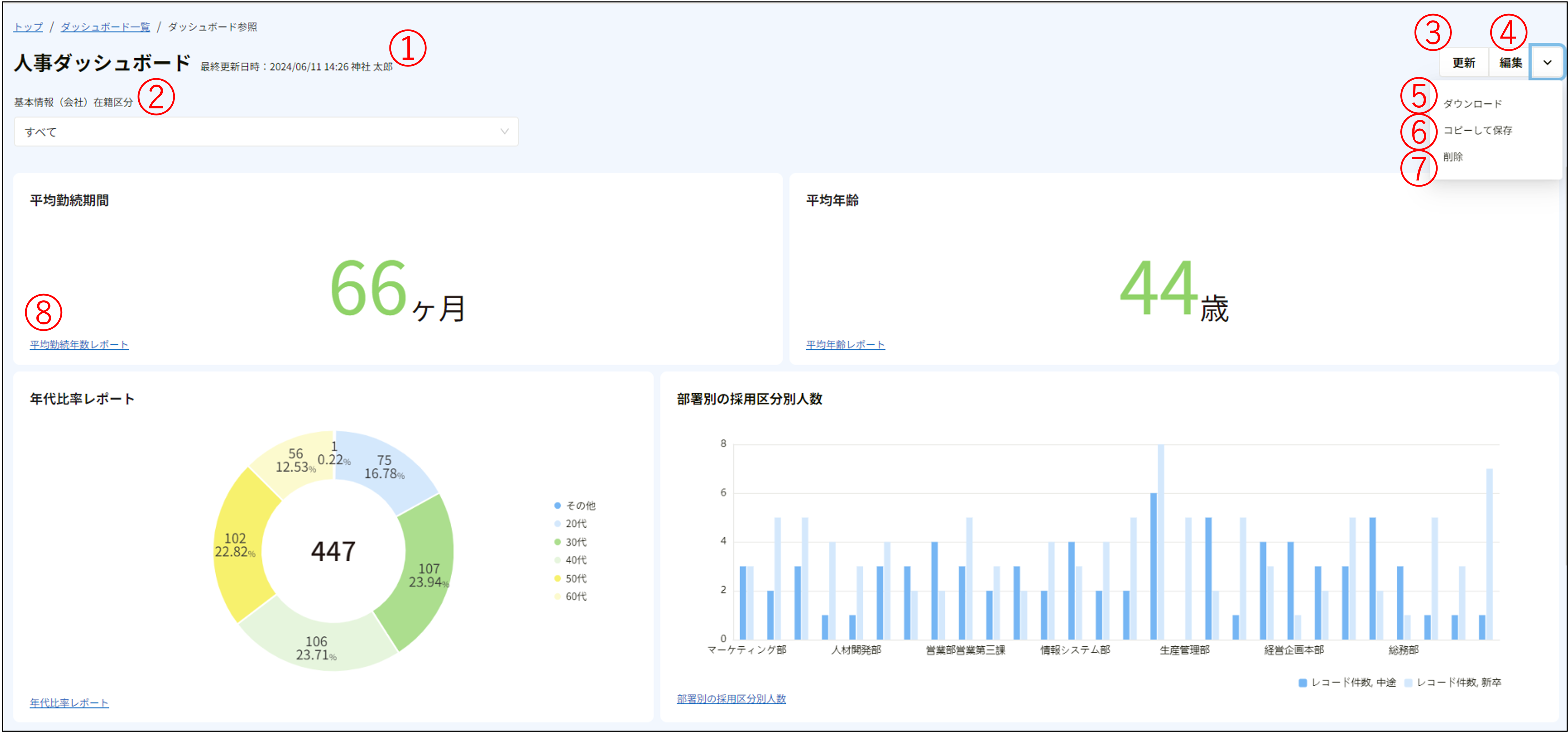Open 平均年齢レポート link
Image resolution: width=1568 pixels, height=732 pixels.
[845, 345]
